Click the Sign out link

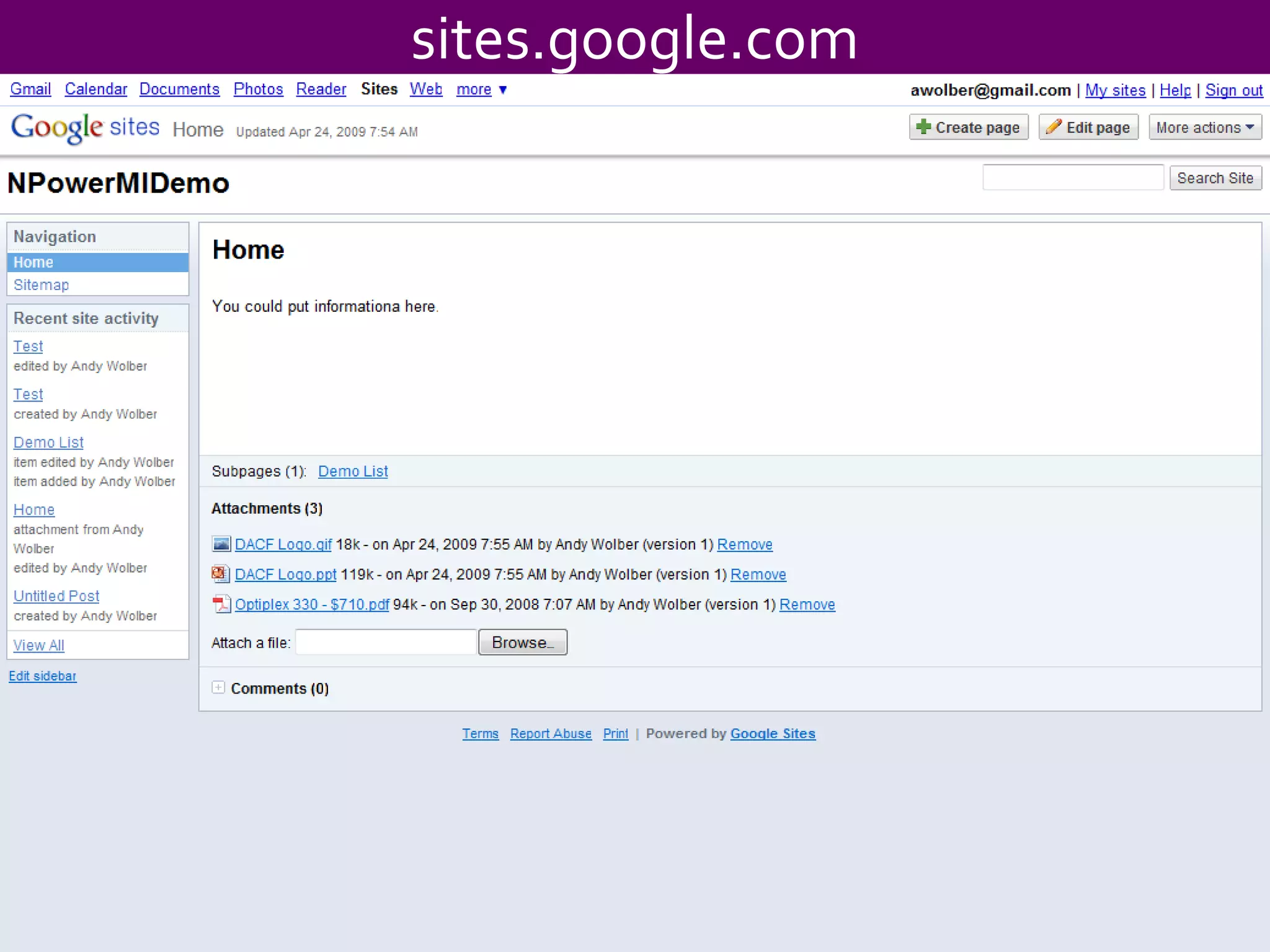(1233, 90)
